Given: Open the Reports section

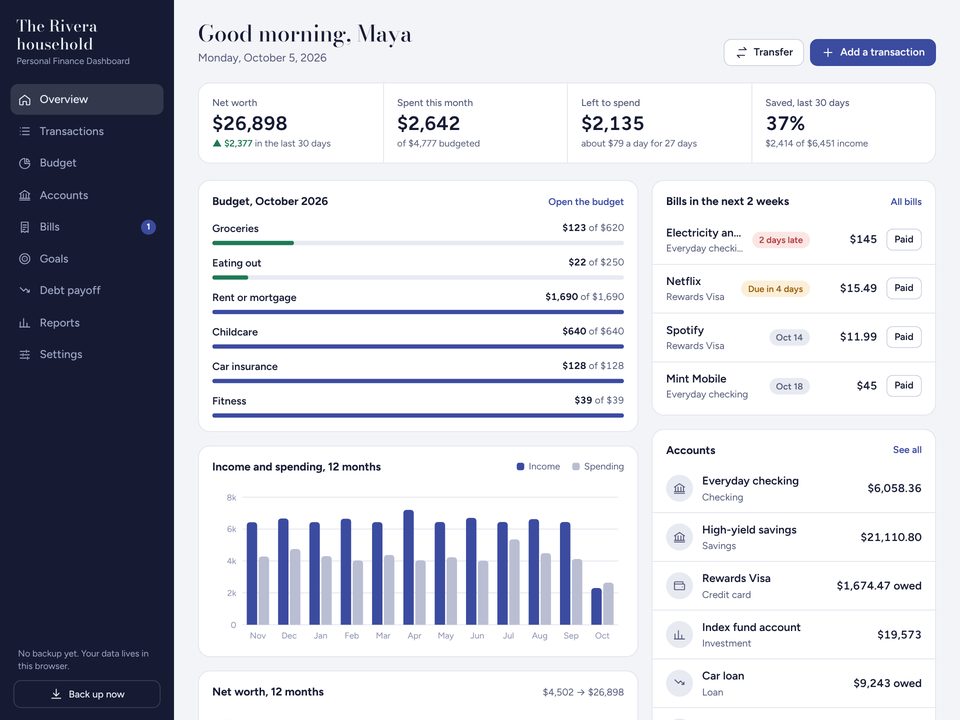Looking at the screenshot, I should tap(87, 323).
